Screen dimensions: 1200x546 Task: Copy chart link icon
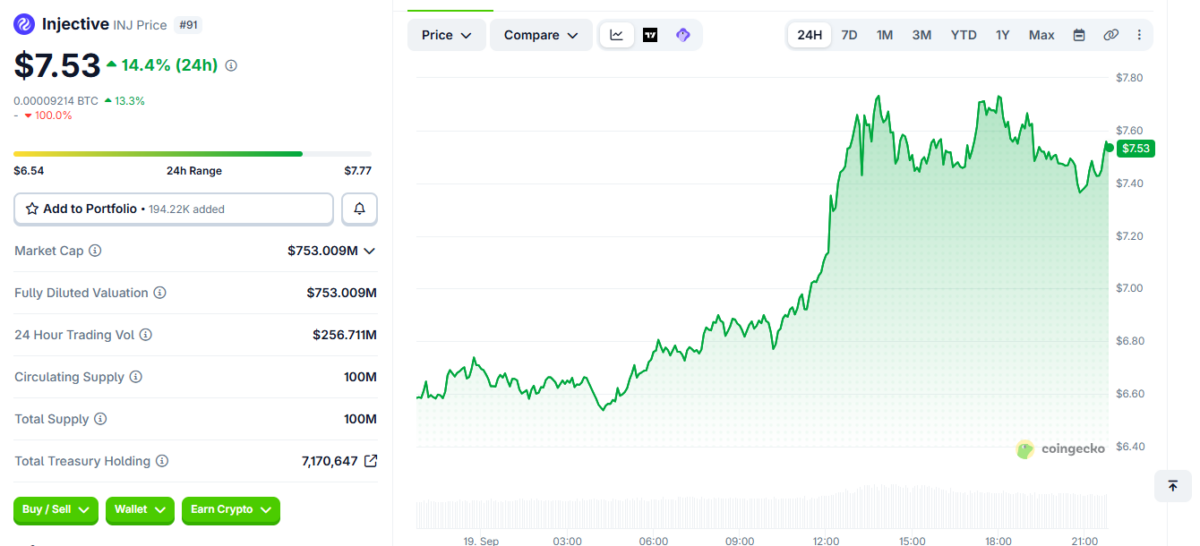(1110, 35)
